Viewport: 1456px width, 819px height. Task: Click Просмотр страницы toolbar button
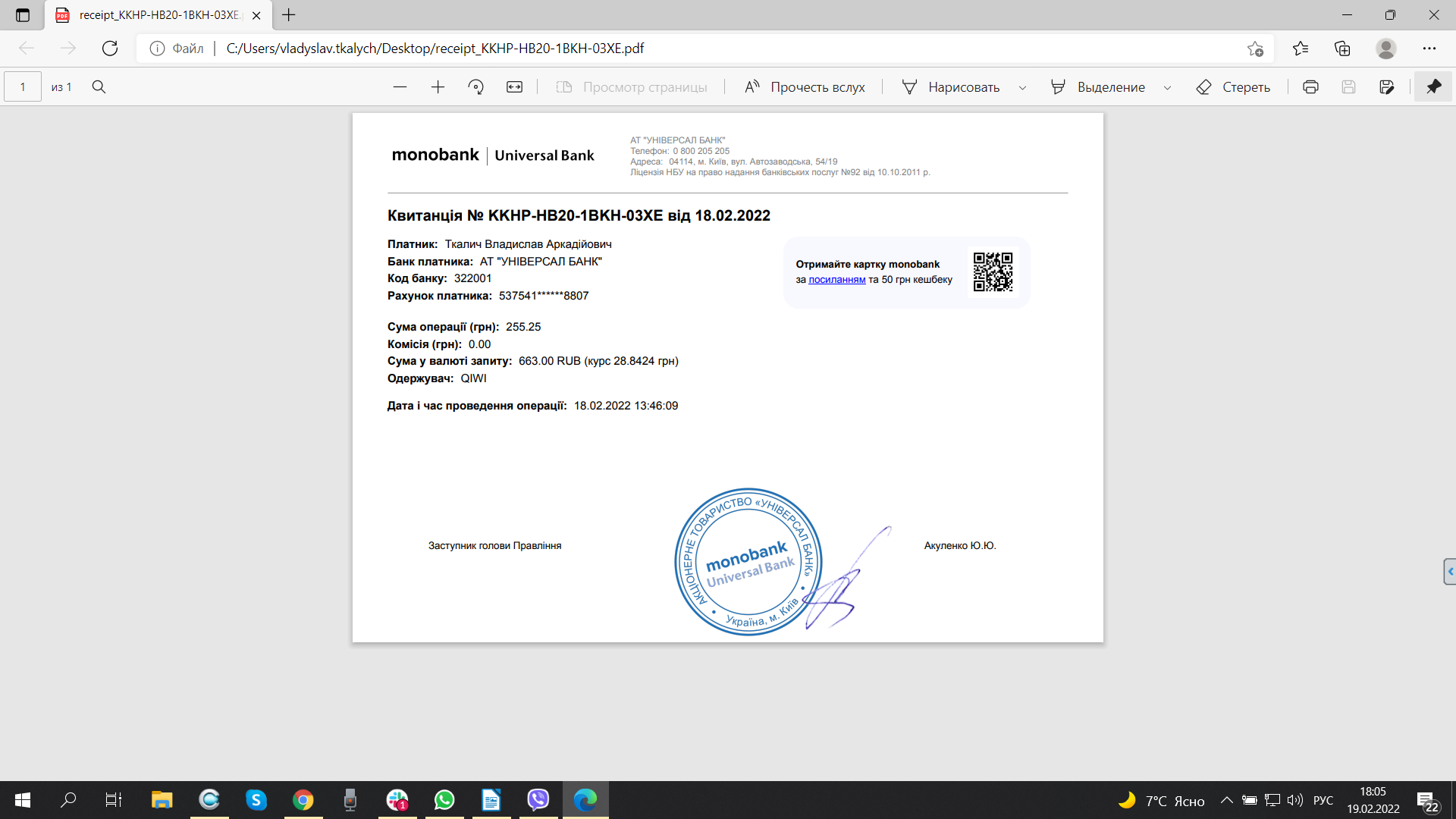point(631,87)
